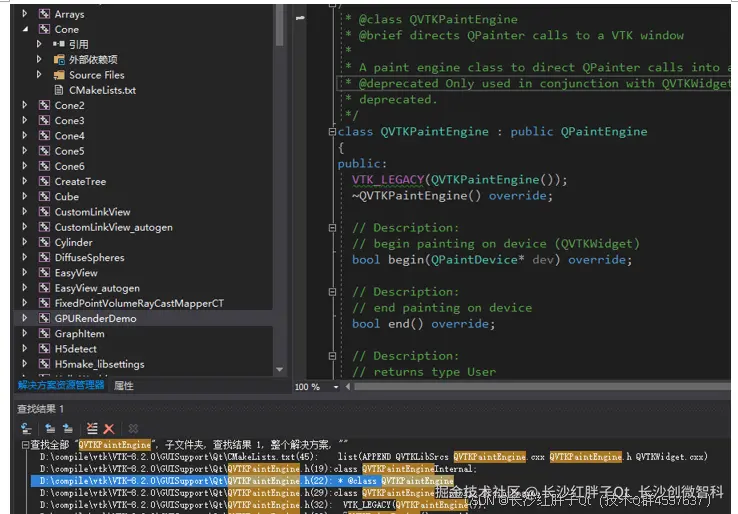Open the 100 % editor zoom dropdown
This screenshot has width=738, height=514.
point(336,387)
